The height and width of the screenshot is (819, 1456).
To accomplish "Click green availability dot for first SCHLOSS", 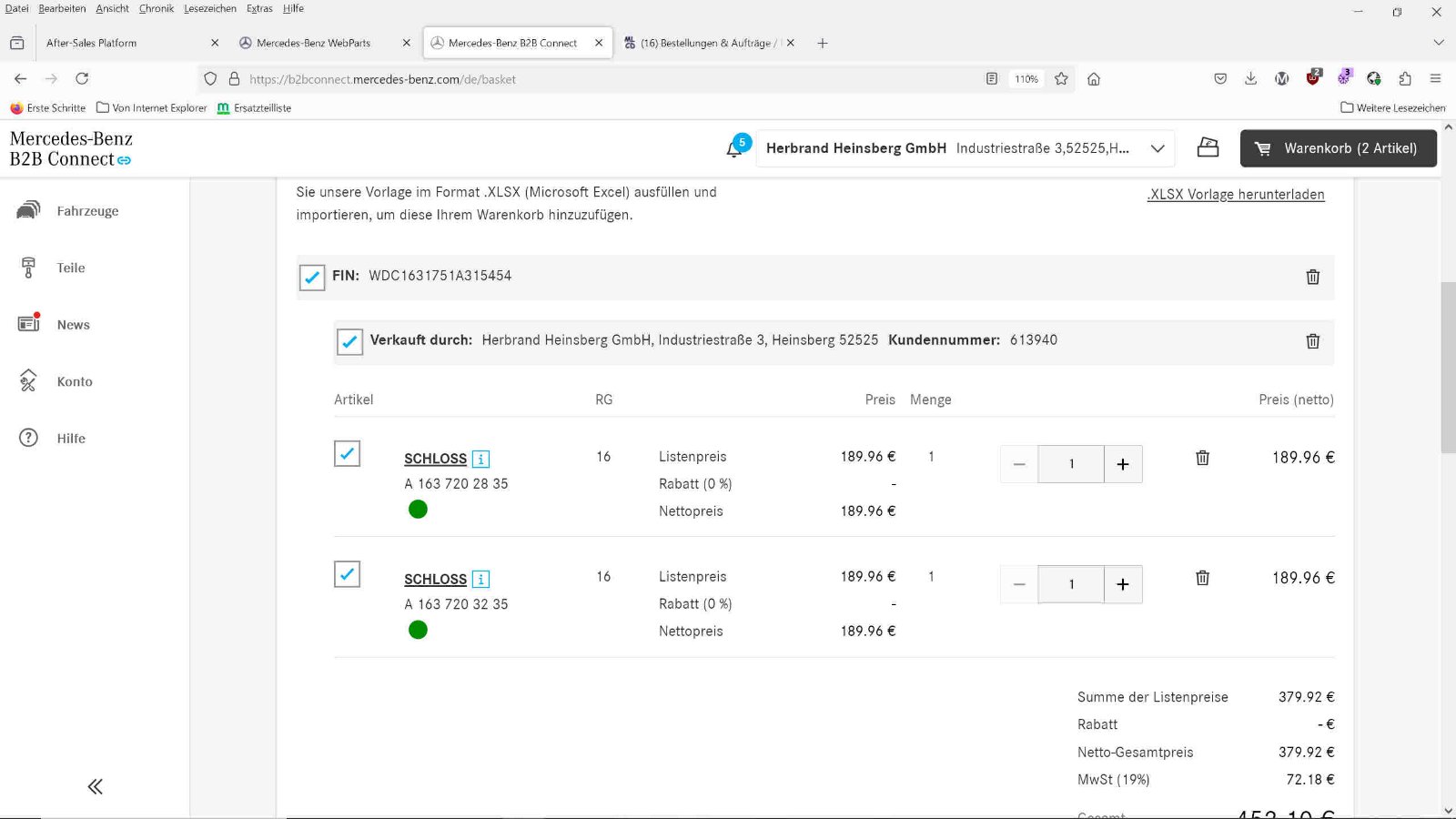I will [418, 510].
